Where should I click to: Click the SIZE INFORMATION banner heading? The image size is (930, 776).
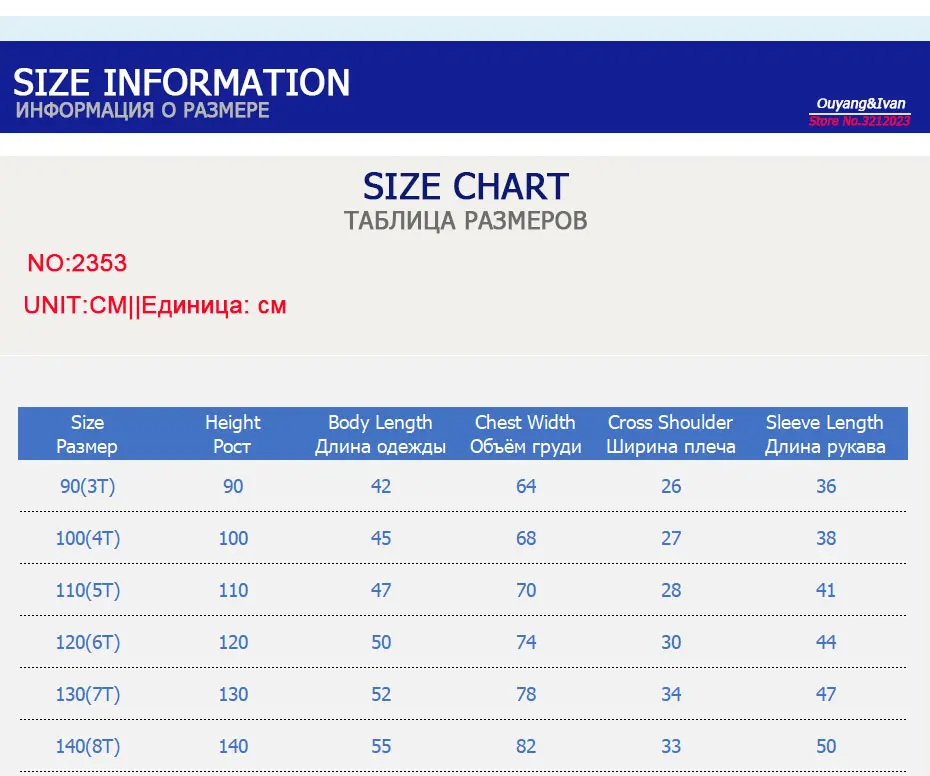click(181, 82)
